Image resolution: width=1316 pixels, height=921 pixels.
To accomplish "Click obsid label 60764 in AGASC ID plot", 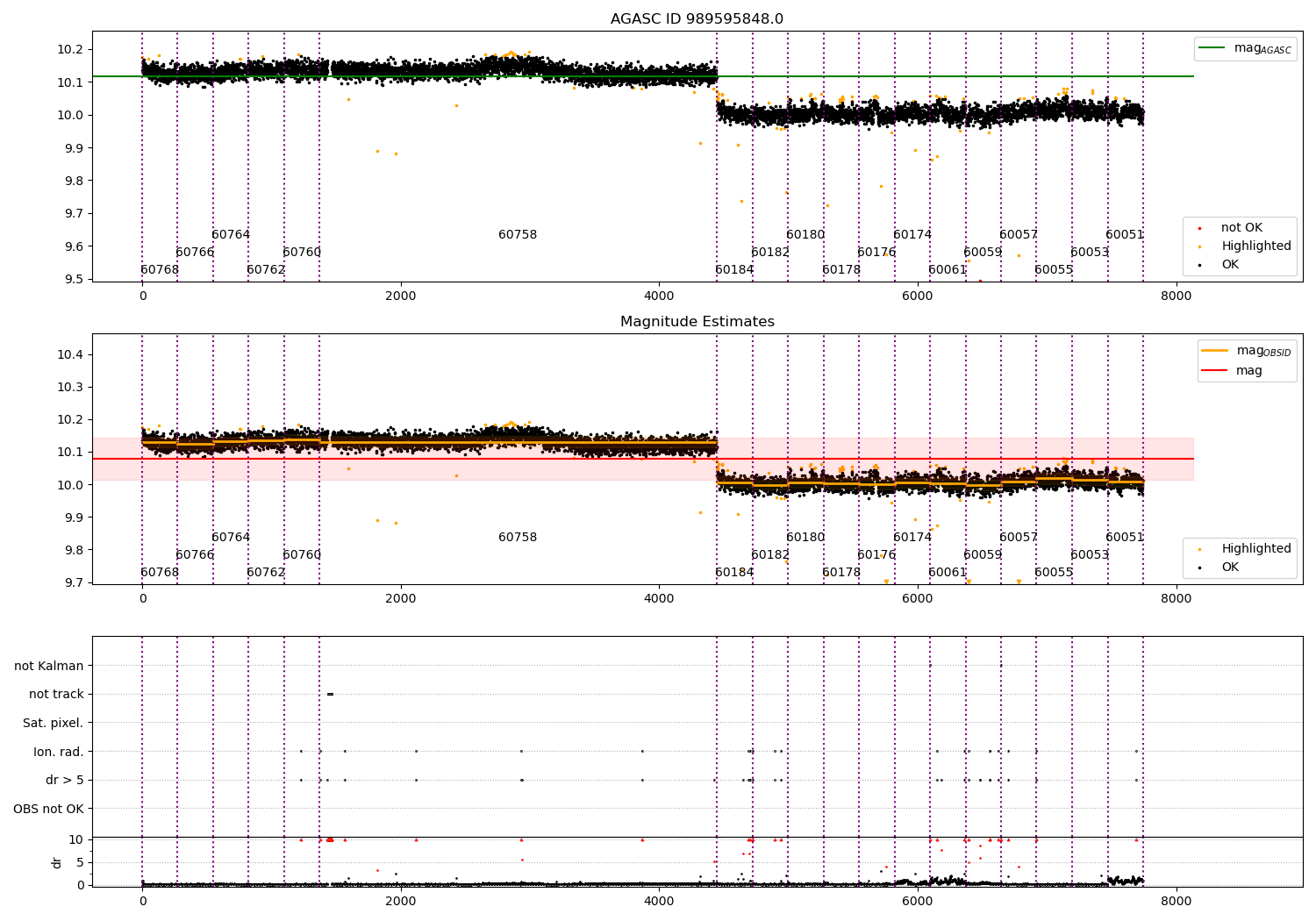I will (x=231, y=235).
